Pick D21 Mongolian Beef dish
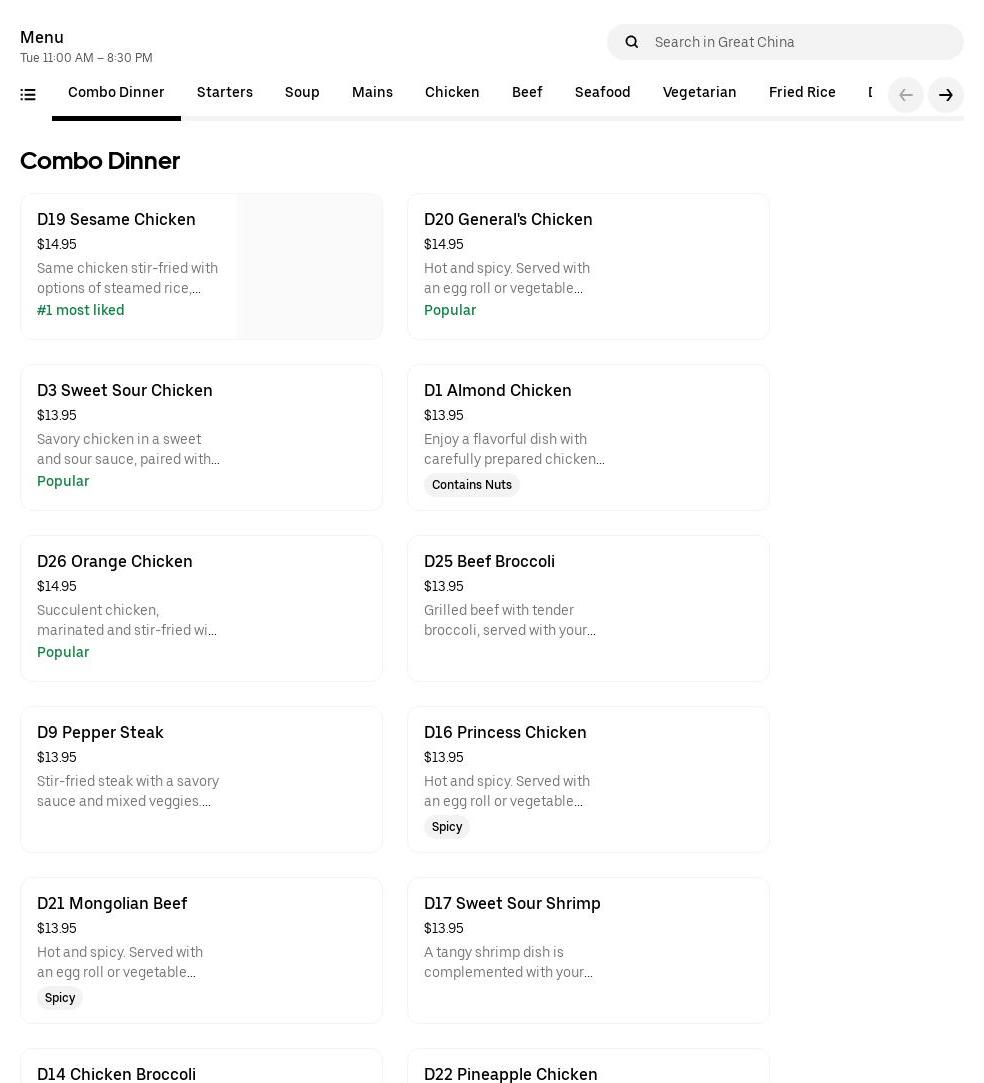984x1083 pixels. 112,904
